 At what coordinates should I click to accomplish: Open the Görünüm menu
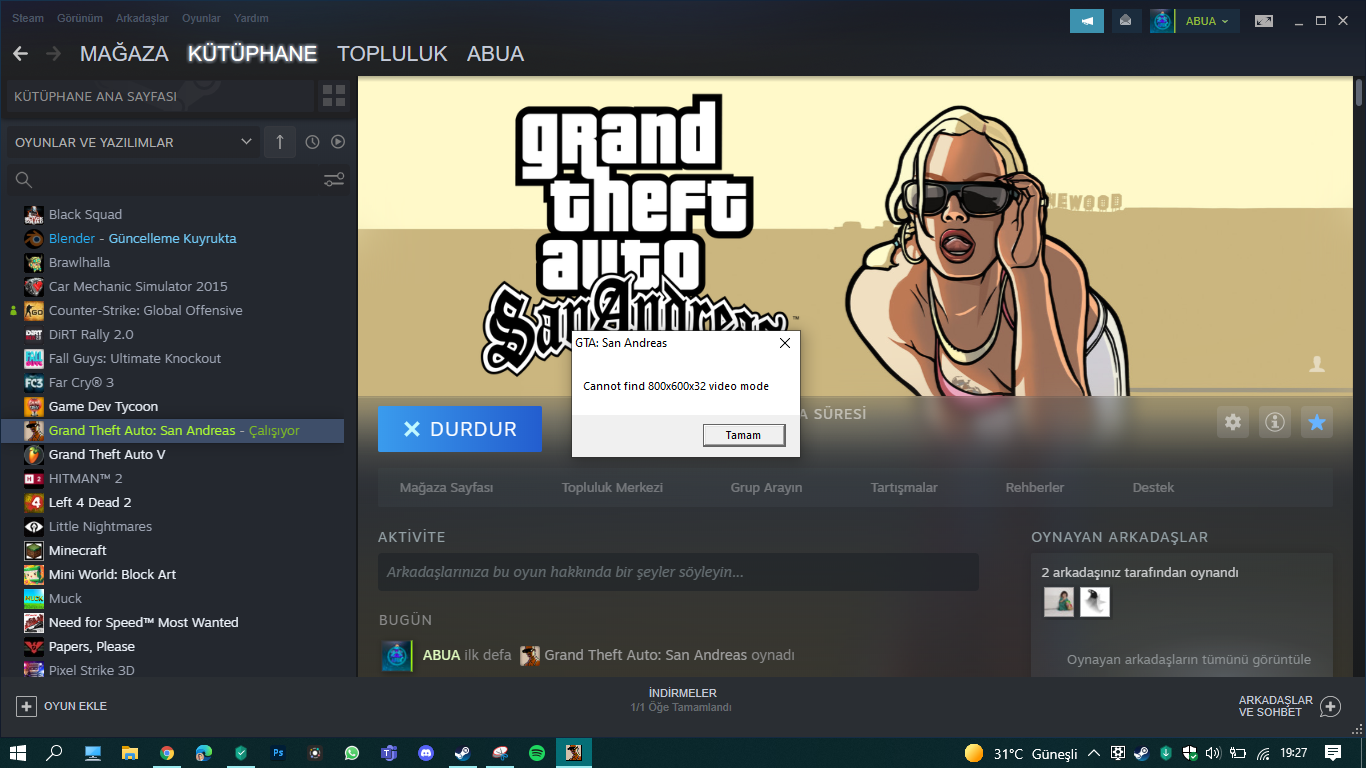80,18
